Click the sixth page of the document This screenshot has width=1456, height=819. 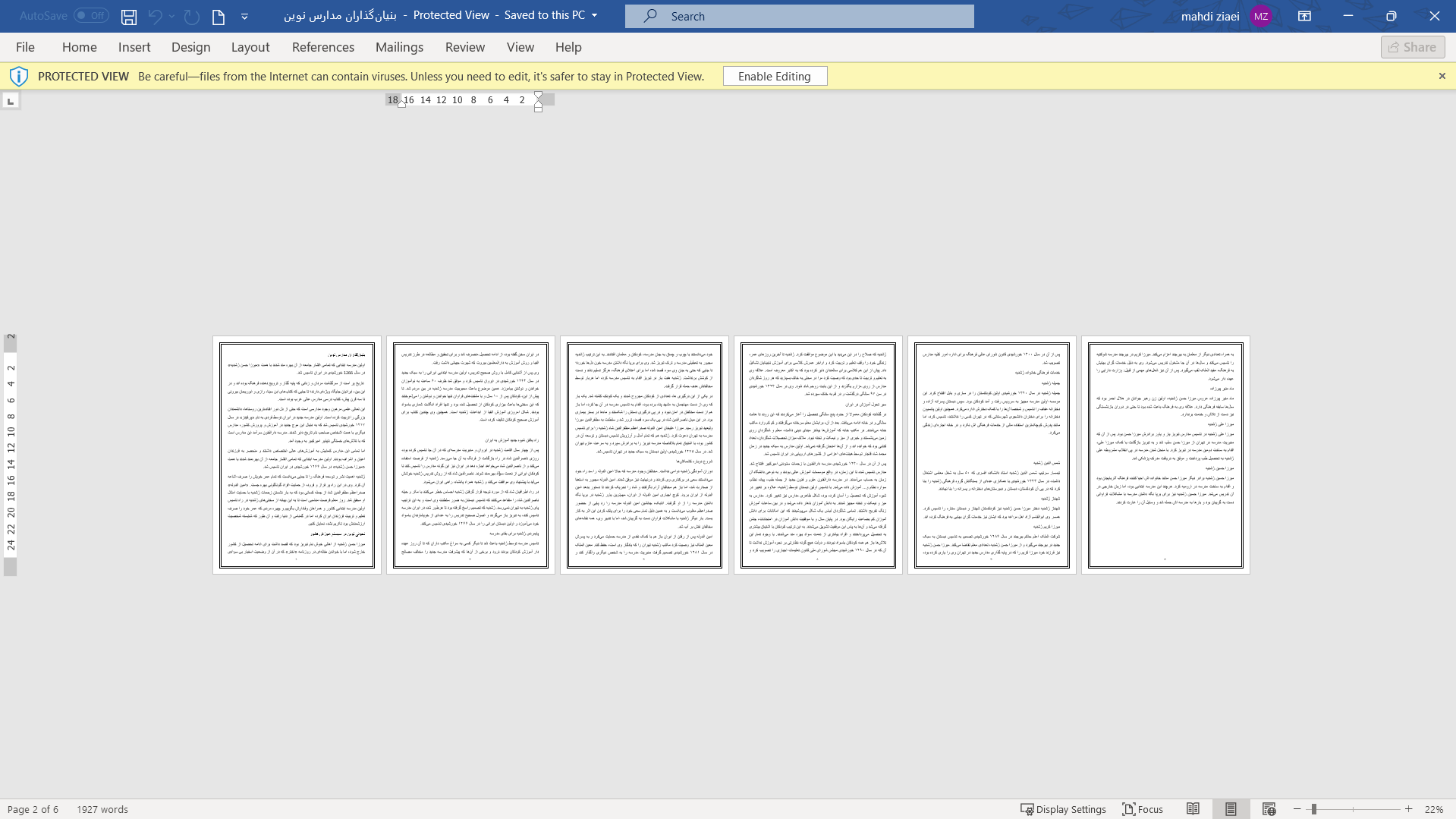tap(1165, 455)
